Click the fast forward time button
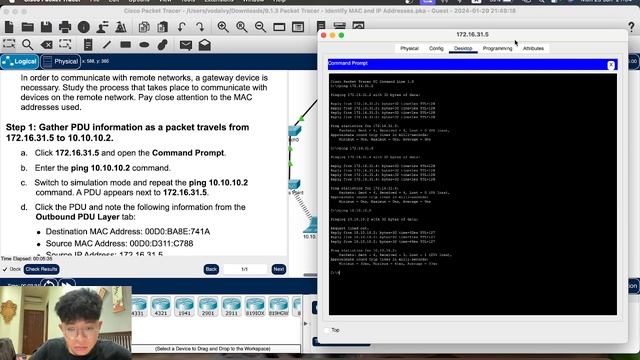 67,284
